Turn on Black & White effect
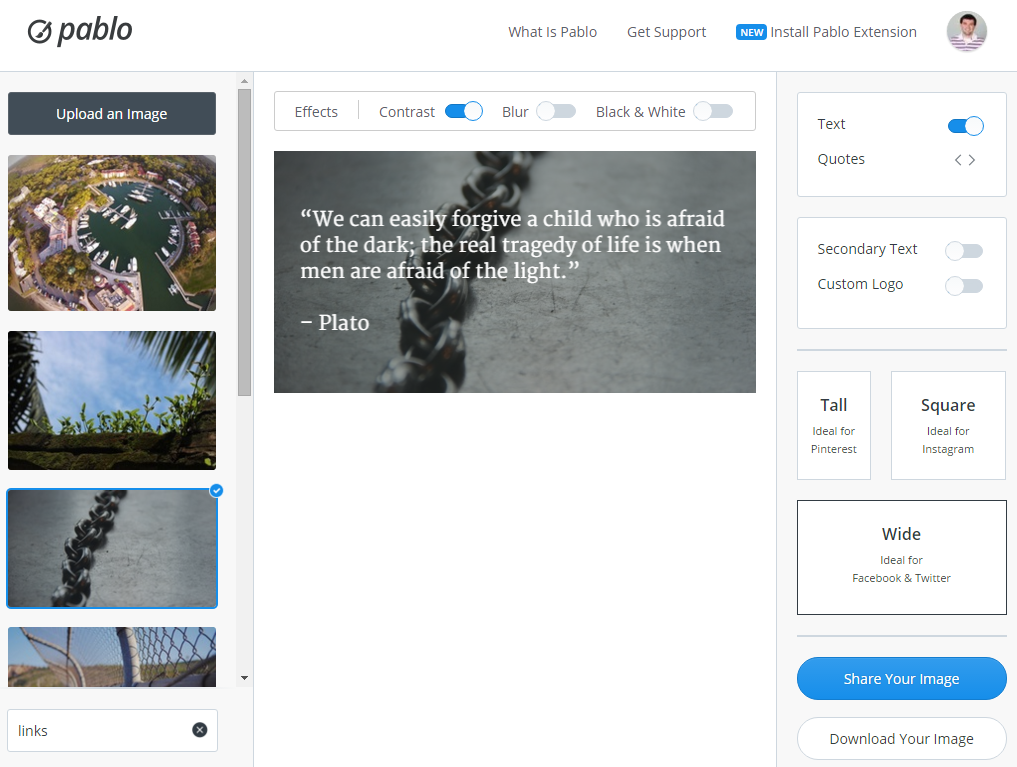This screenshot has width=1017, height=767. coord(712,111)
